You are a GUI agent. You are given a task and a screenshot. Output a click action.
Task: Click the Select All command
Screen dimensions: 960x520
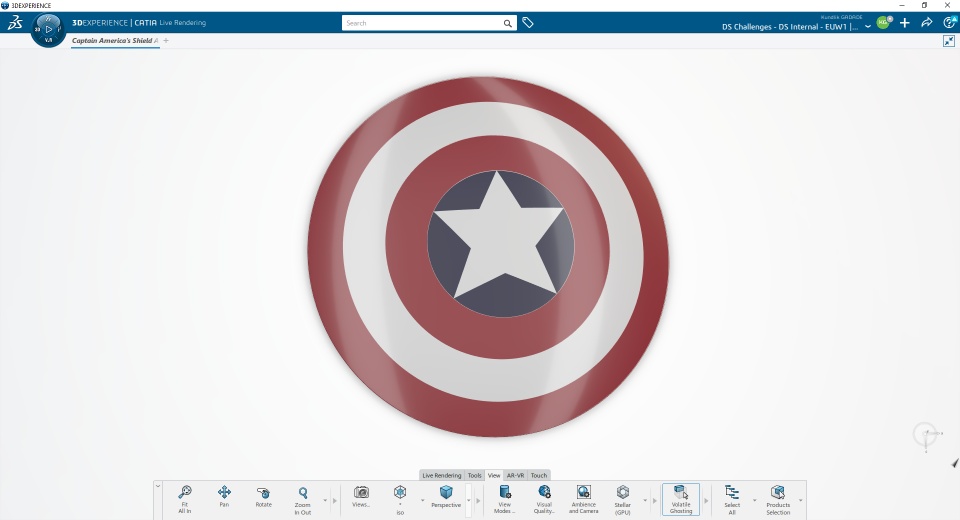tap(732, 499)
